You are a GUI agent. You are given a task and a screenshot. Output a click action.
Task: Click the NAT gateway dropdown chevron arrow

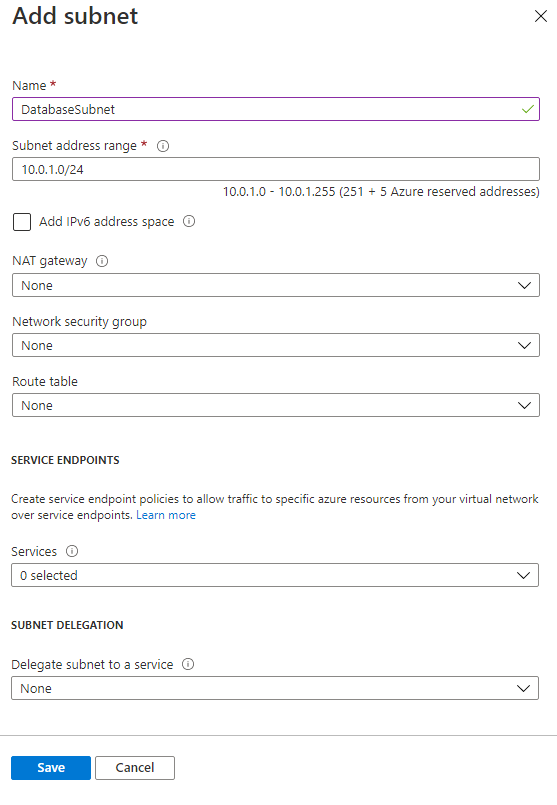(524, 285)
